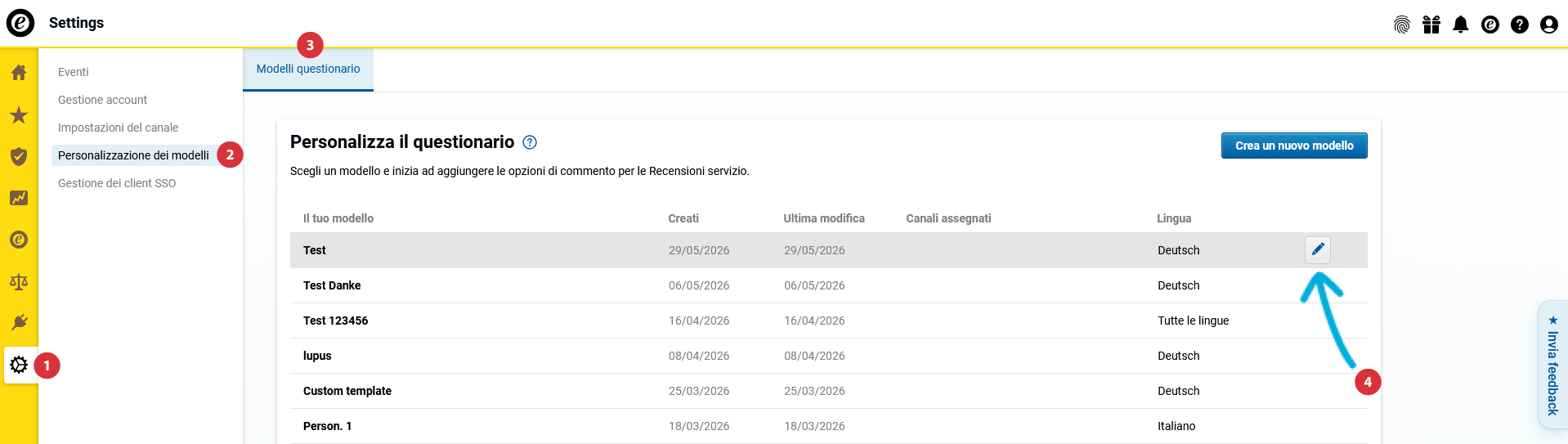Click the Crea un nuovo modello button
1568x444 pixels.
1294,146
